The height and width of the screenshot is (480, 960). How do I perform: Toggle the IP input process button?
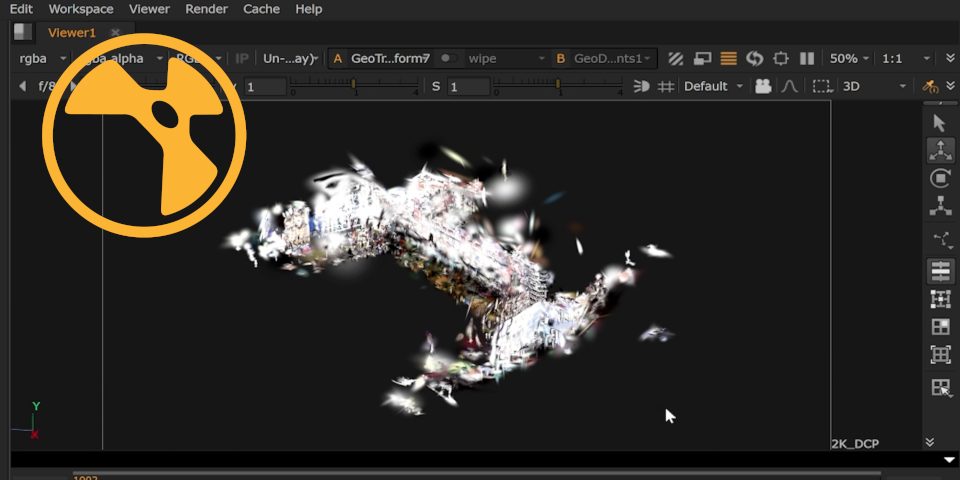(242, 59)
